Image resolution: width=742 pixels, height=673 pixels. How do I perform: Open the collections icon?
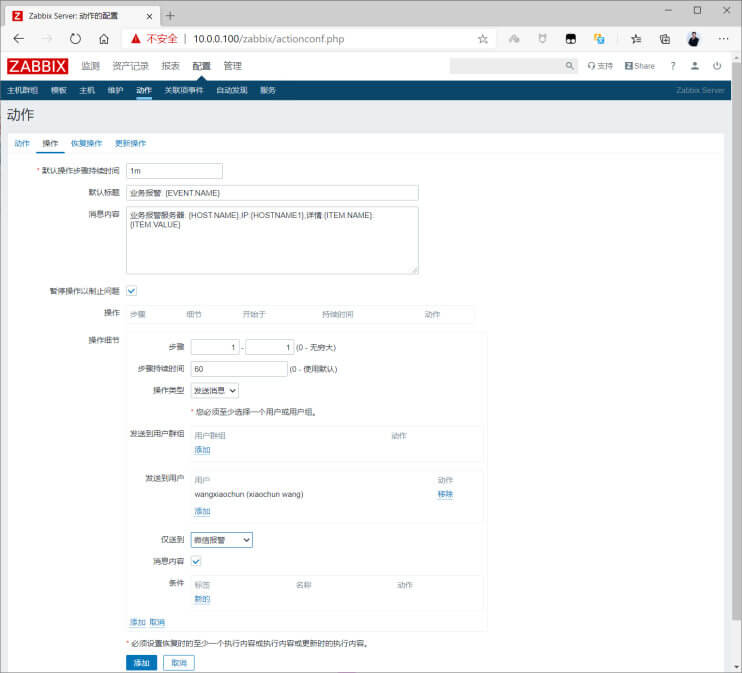click(665, 39)
